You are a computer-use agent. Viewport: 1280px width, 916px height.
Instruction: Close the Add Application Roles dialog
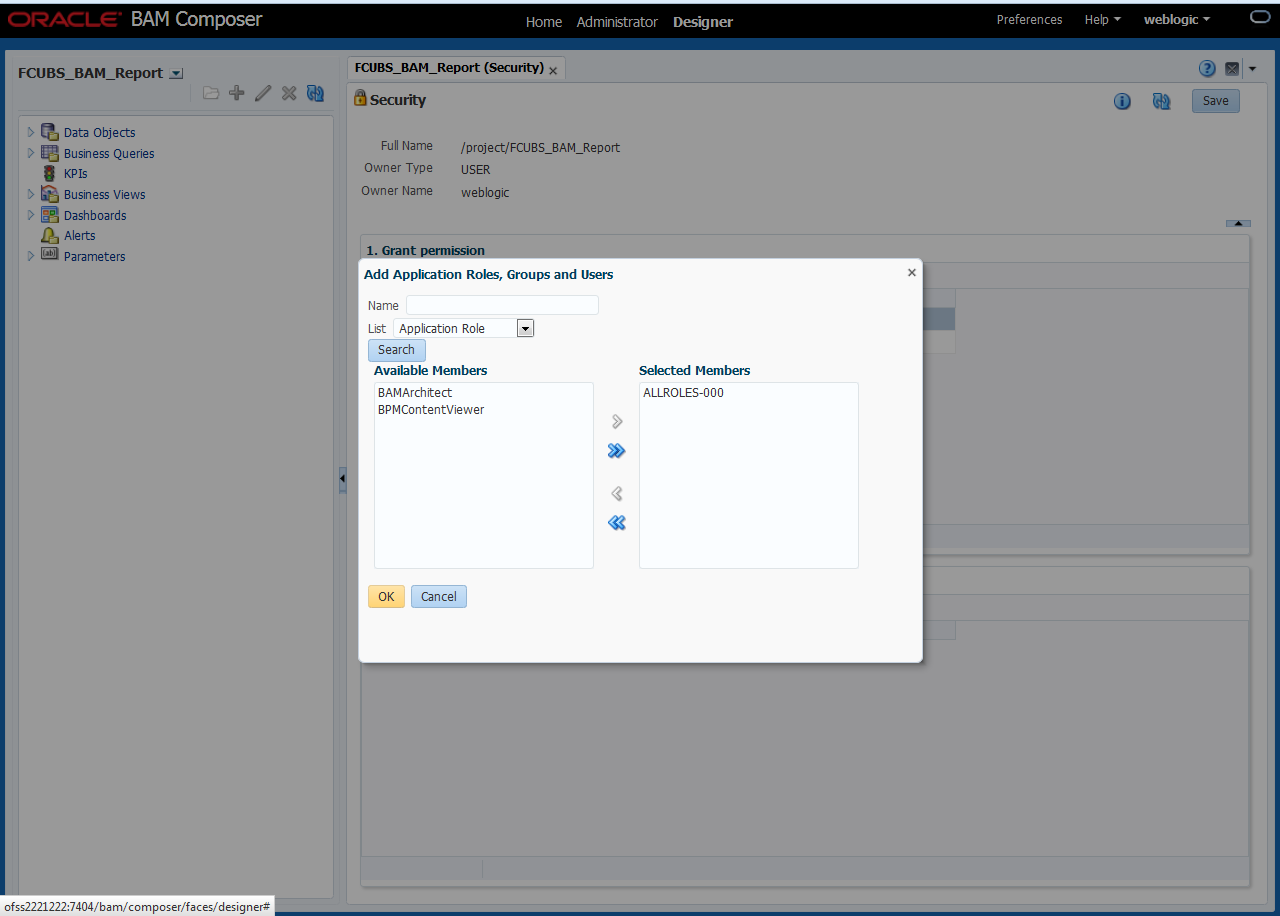click(x=911, y=272)
